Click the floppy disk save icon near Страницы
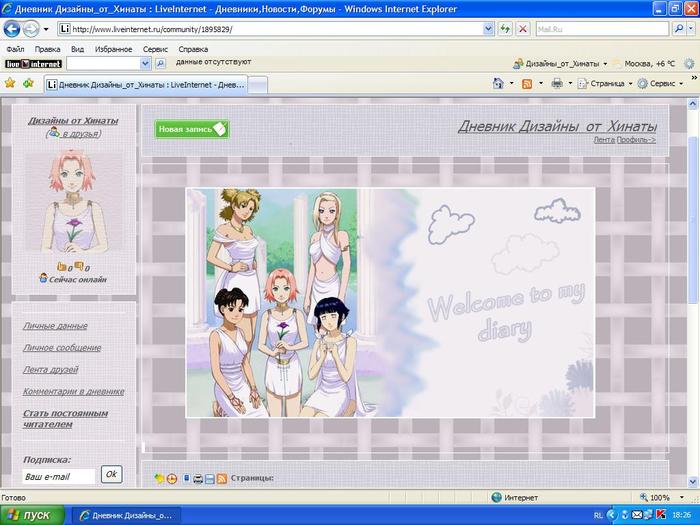This screenshot has width=700, height=525. point(209,479)
